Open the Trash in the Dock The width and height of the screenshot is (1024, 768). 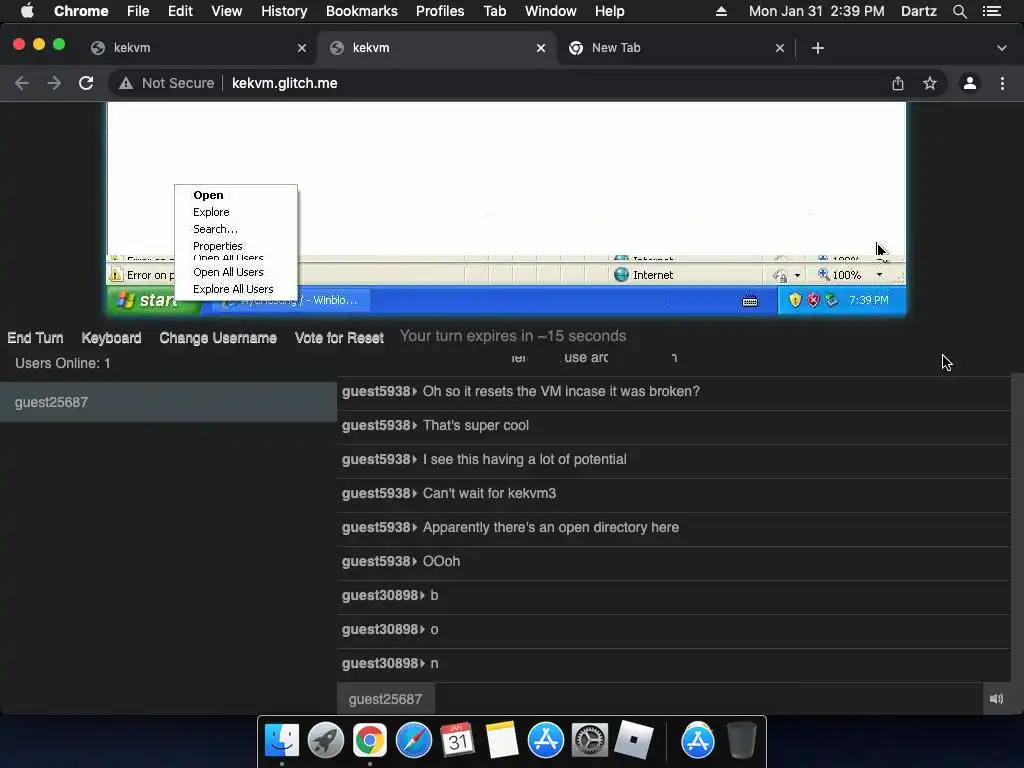coord(741,741)
